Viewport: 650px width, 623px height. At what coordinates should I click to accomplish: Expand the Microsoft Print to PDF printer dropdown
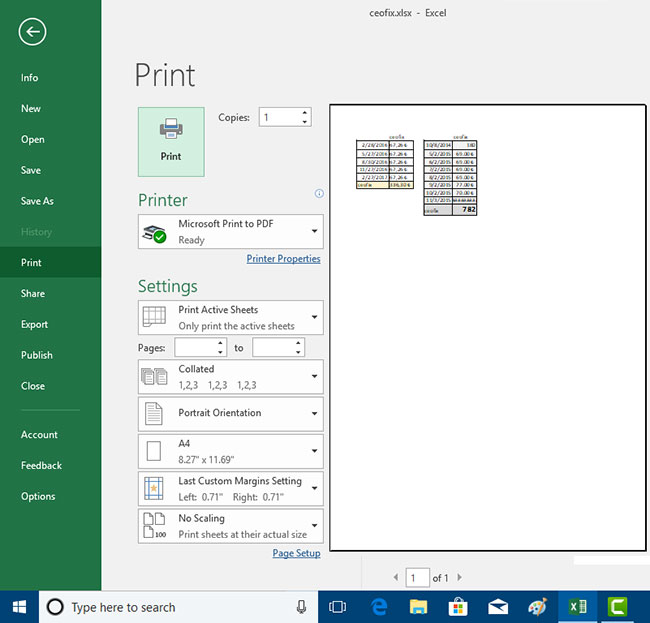click(x=315, y=231)
